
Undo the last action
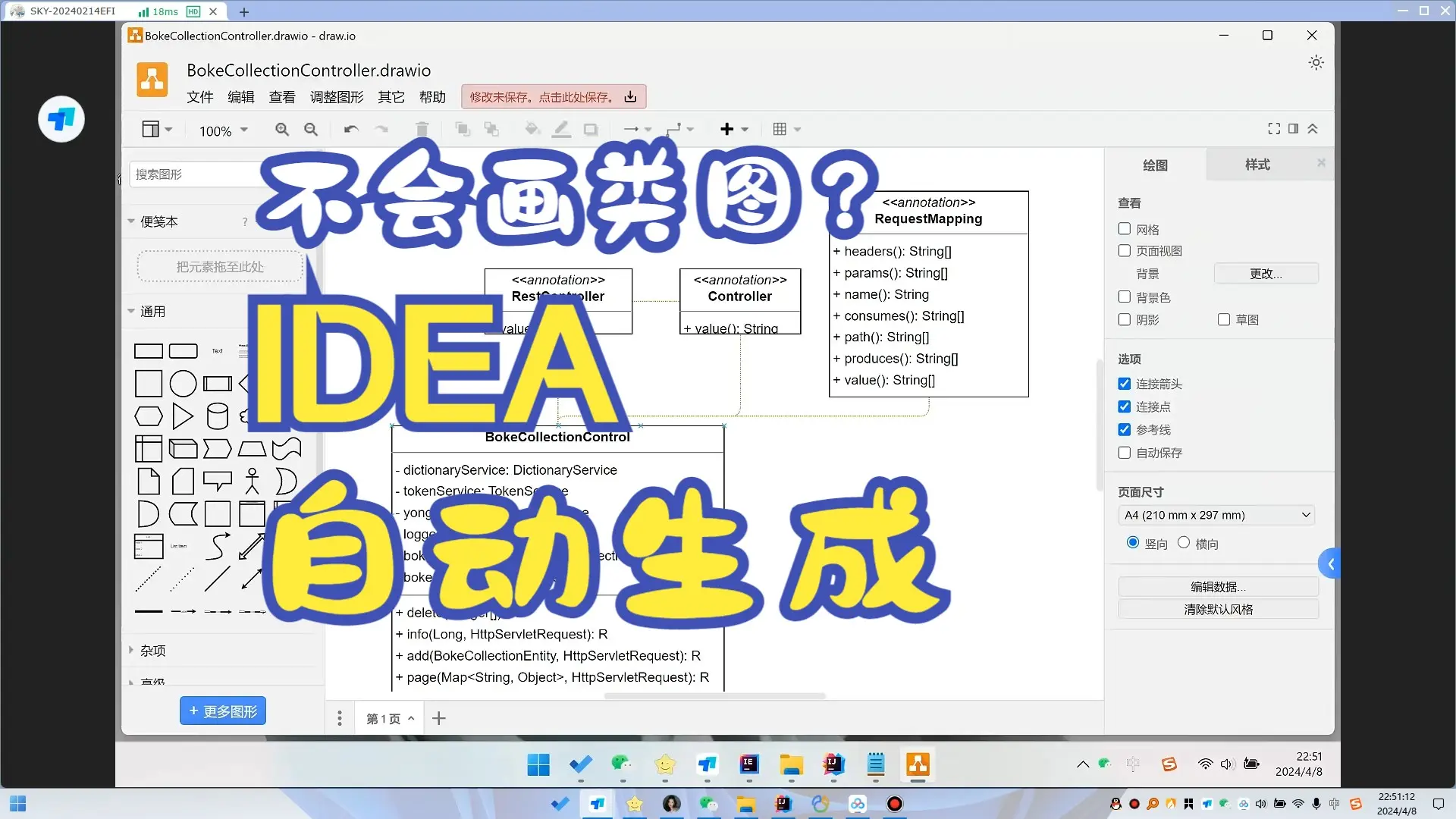coord(350,130)
